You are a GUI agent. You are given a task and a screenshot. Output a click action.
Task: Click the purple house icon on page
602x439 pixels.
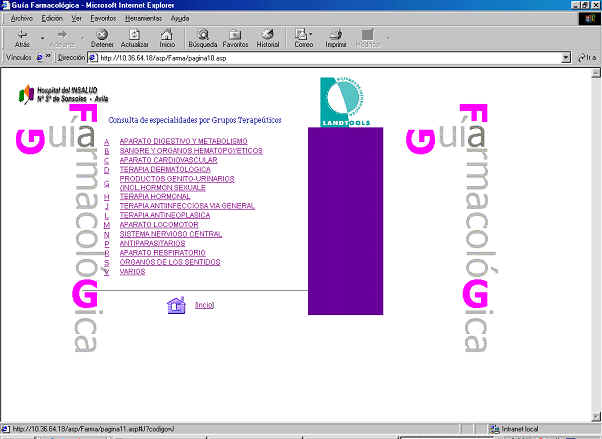(176, 305)
